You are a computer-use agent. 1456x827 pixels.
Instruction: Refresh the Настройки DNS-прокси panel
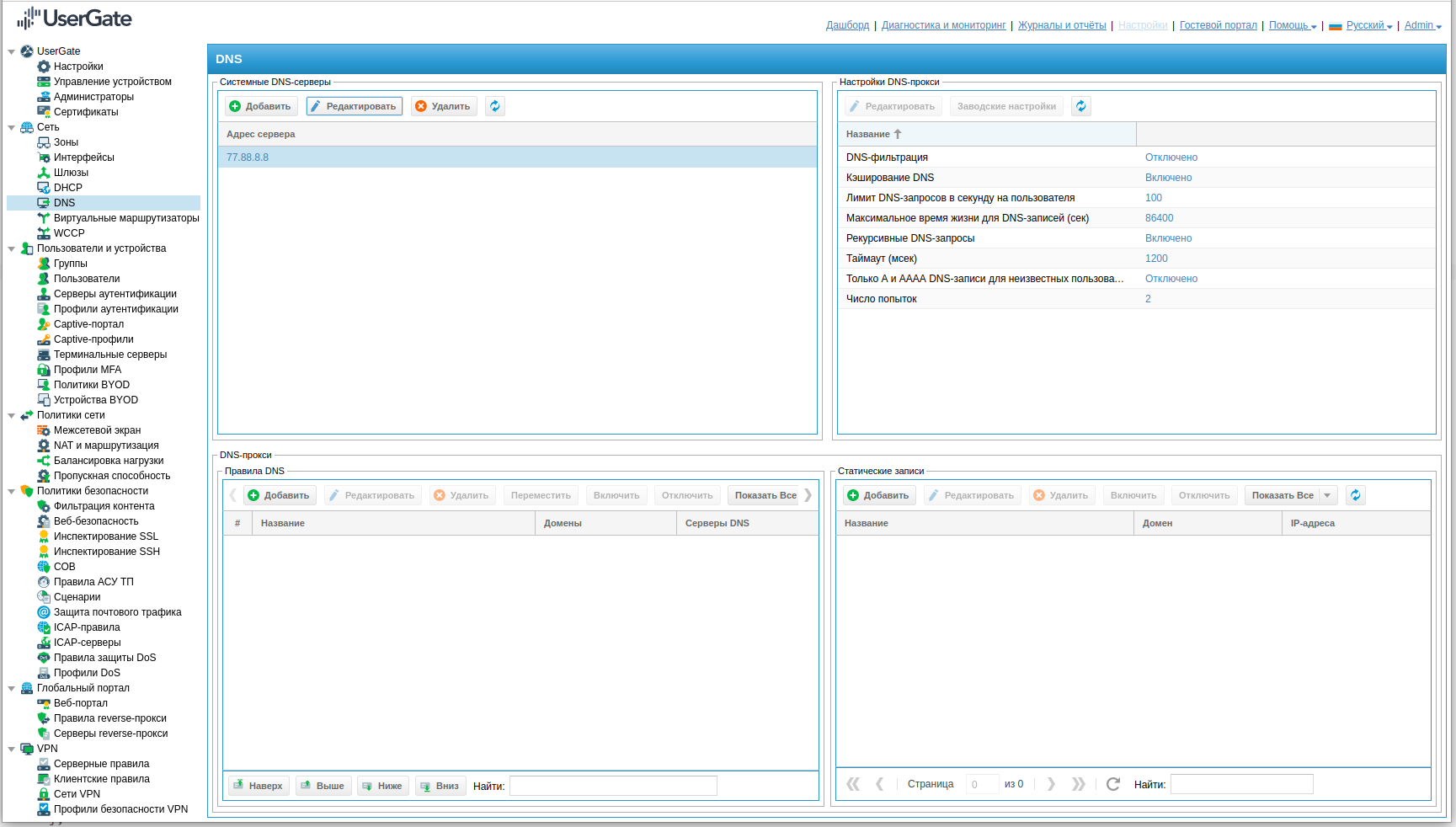point(1081,105)
